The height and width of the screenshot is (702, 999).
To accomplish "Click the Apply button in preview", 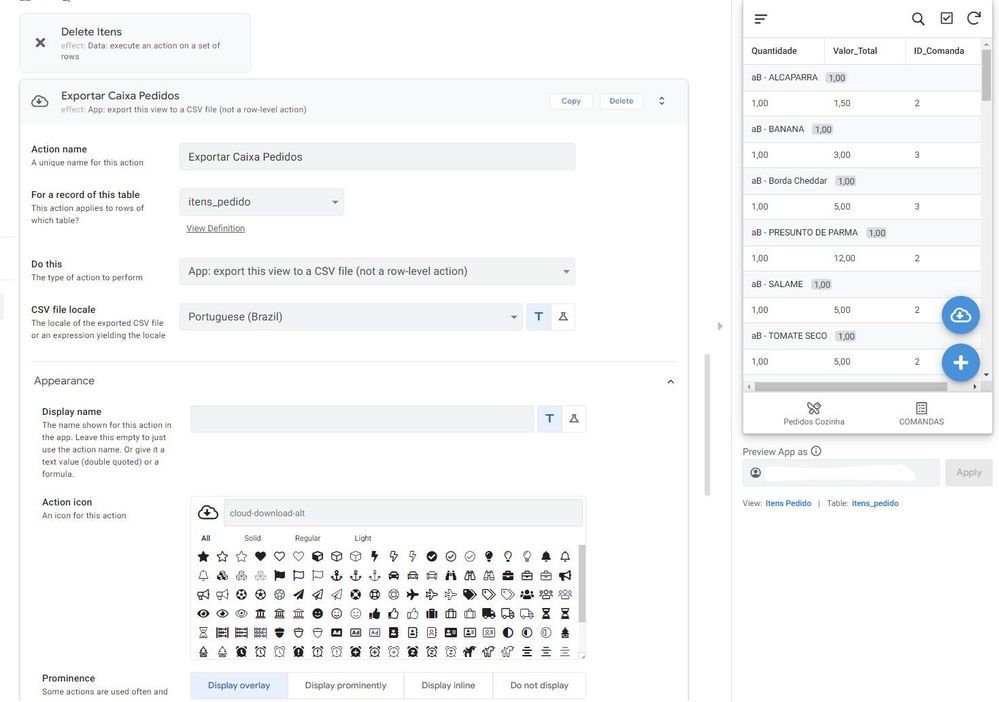I will (x=968, y=473).
